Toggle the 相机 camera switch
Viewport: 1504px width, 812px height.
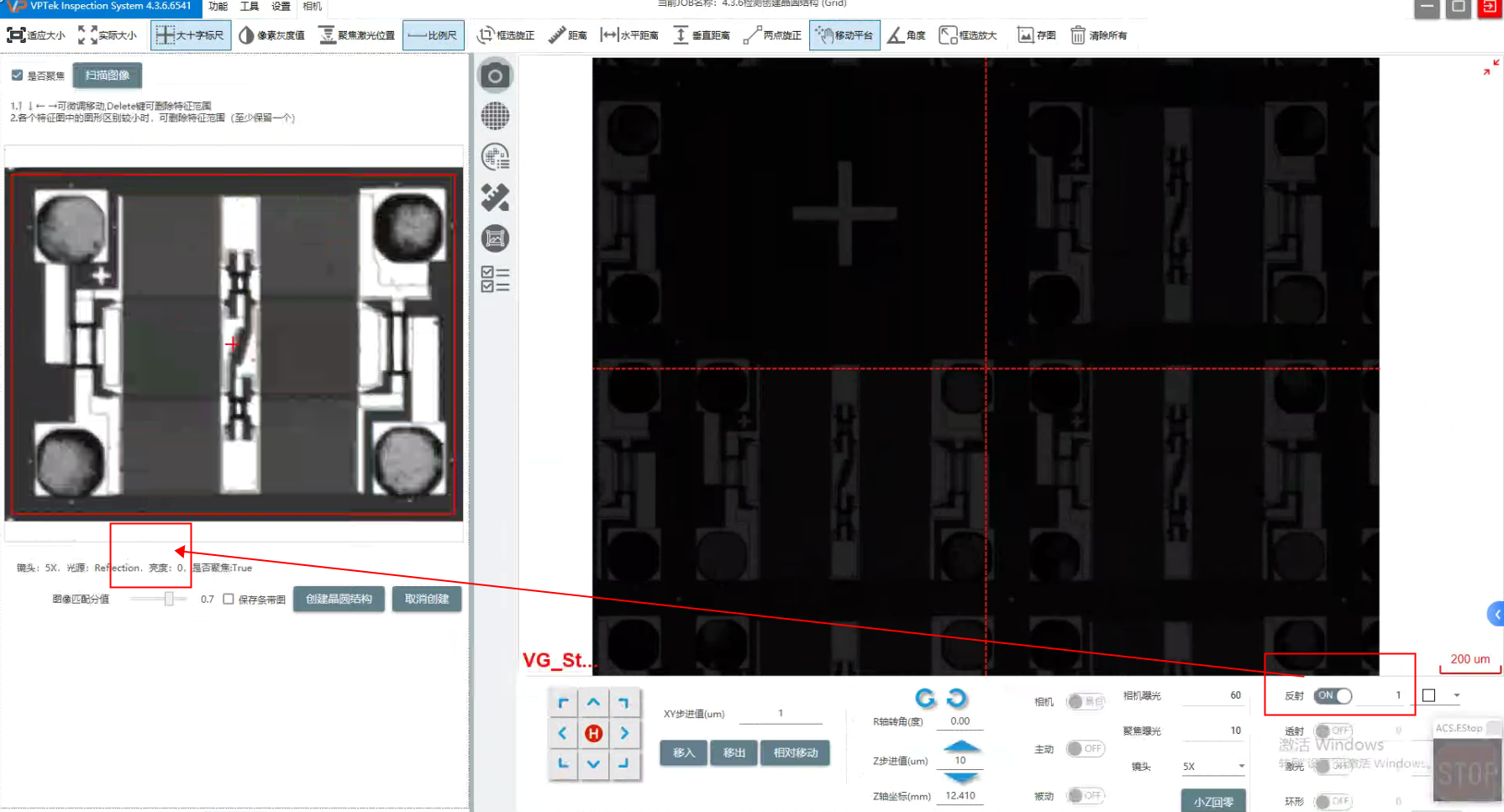tap(1086, 701)
